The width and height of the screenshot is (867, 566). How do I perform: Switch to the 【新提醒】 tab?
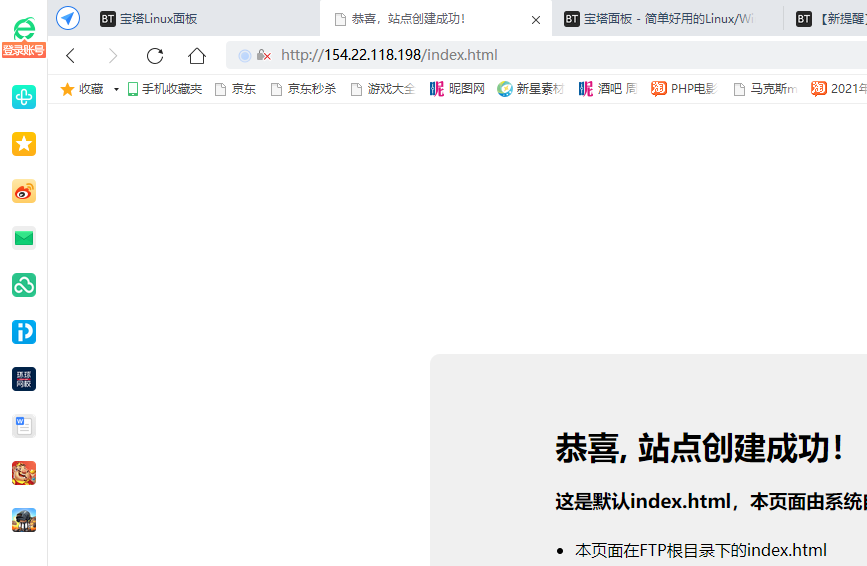(x=829, y=19)
